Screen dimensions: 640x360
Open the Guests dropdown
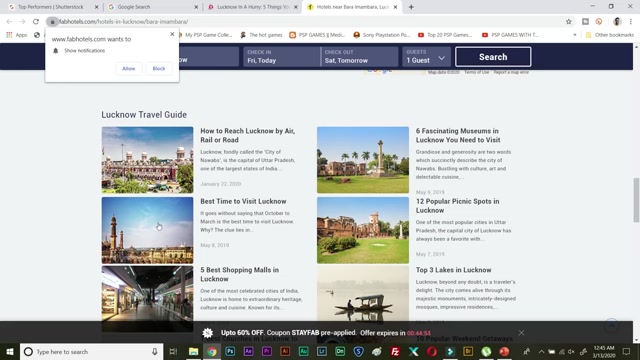[426, 57]
